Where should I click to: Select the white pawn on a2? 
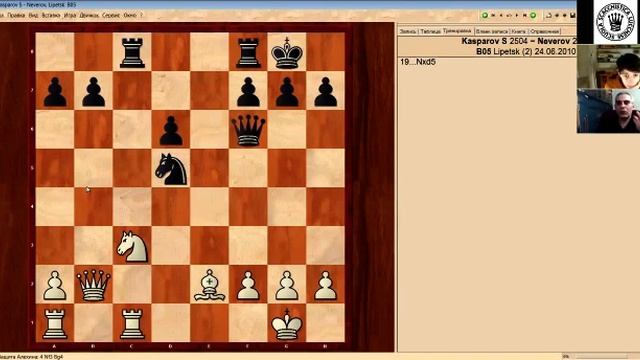point(55,285)
